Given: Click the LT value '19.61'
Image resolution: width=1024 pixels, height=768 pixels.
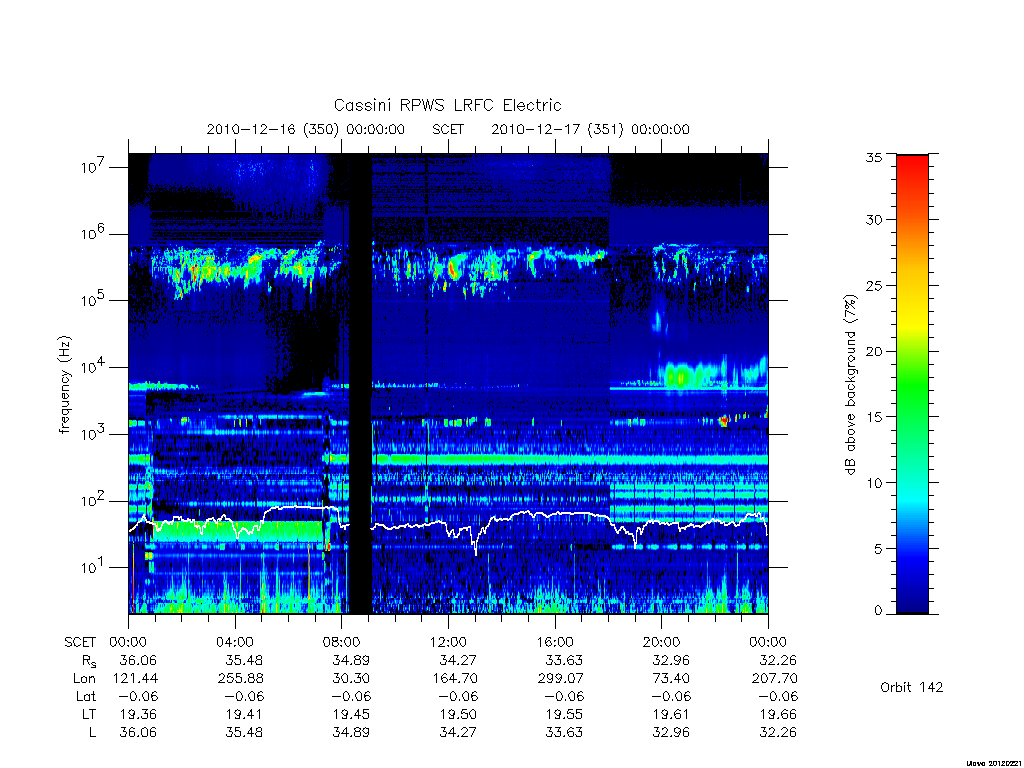Looking at the screenshot, I should click(671, 714).
